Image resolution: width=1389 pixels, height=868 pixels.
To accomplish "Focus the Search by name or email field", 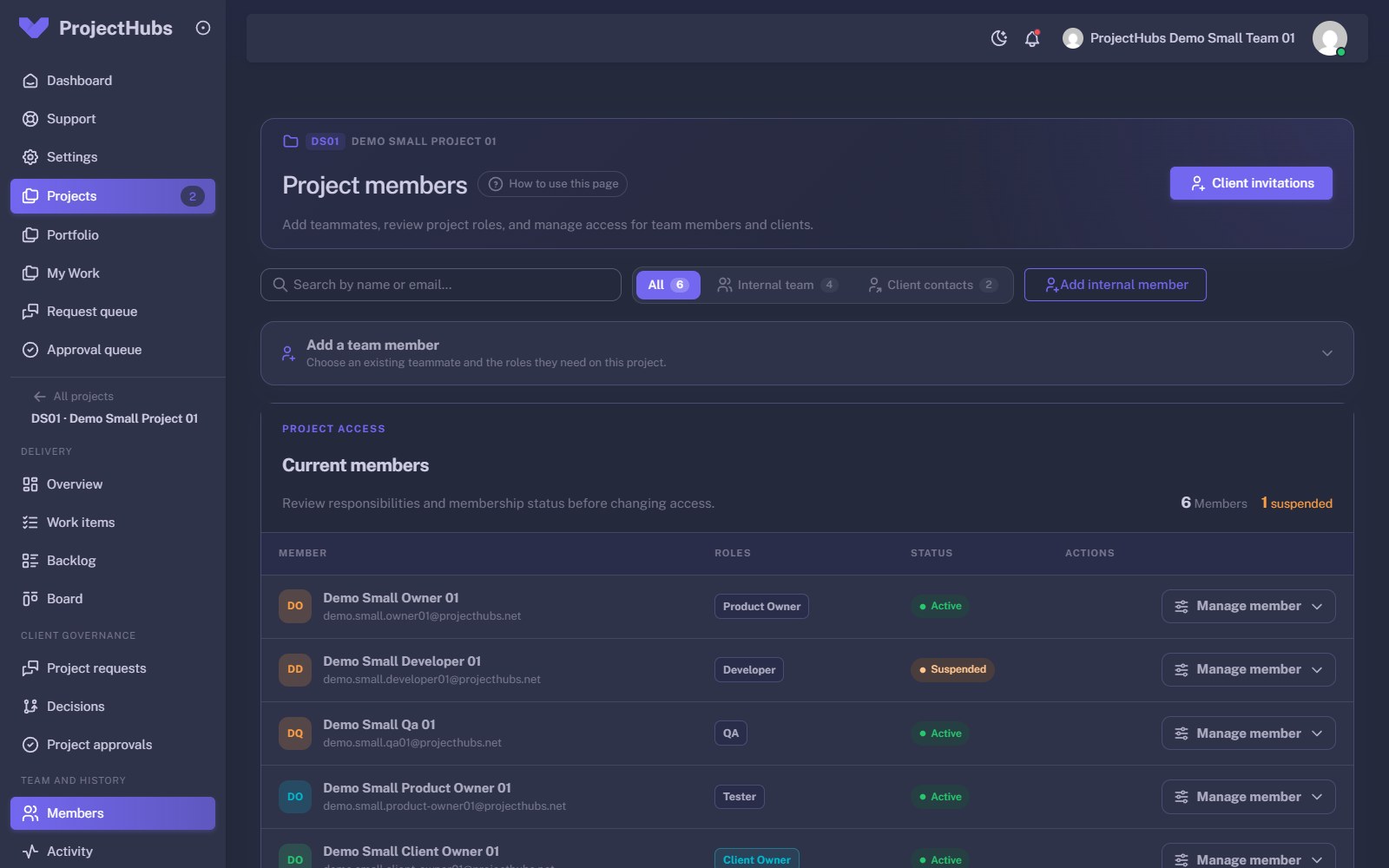I will (x=441, y=285).
